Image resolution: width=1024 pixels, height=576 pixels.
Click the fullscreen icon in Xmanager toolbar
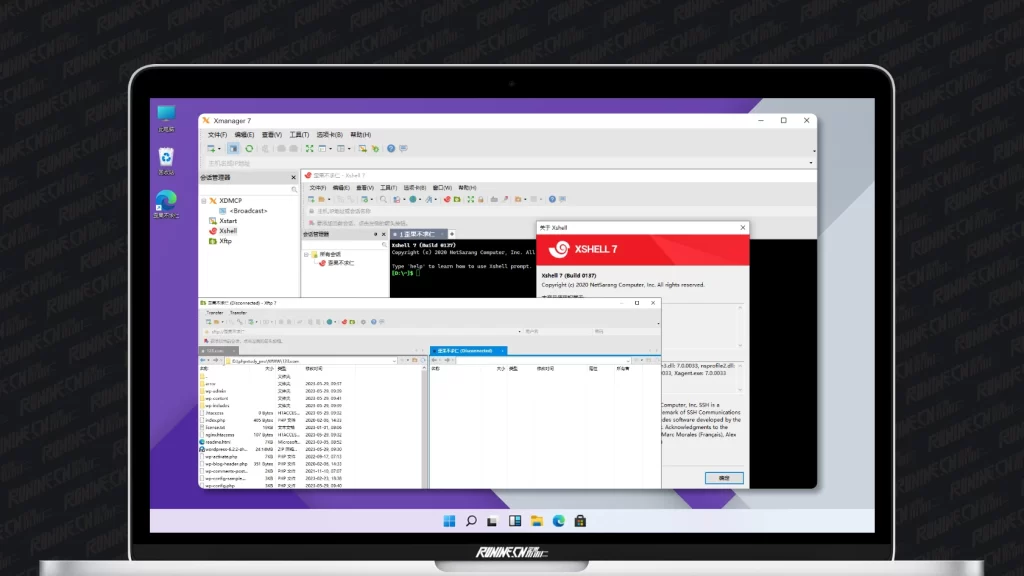pyautogui.click(x=309, y=149)
